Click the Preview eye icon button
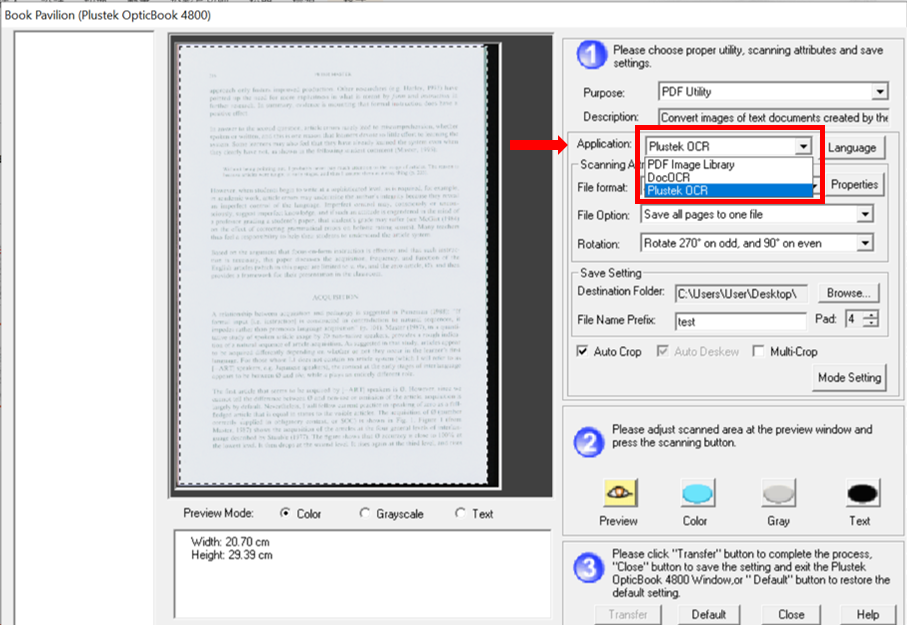This screenshot has width=907, height=625. (x=618, y=493)
